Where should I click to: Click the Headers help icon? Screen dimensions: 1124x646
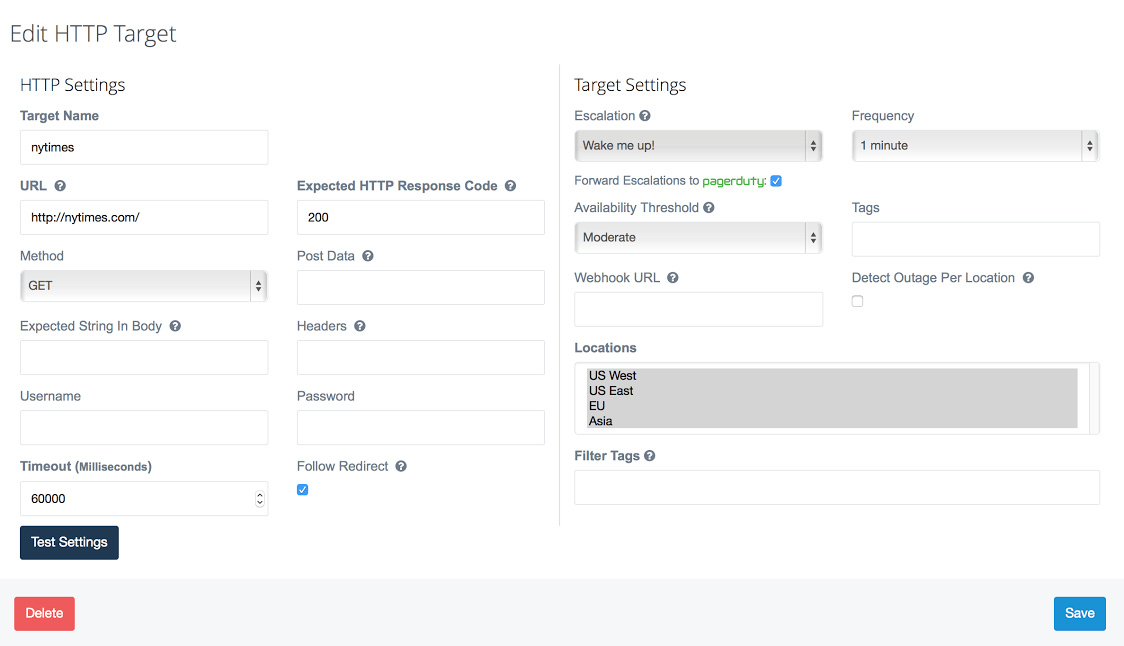coord(360,326)
